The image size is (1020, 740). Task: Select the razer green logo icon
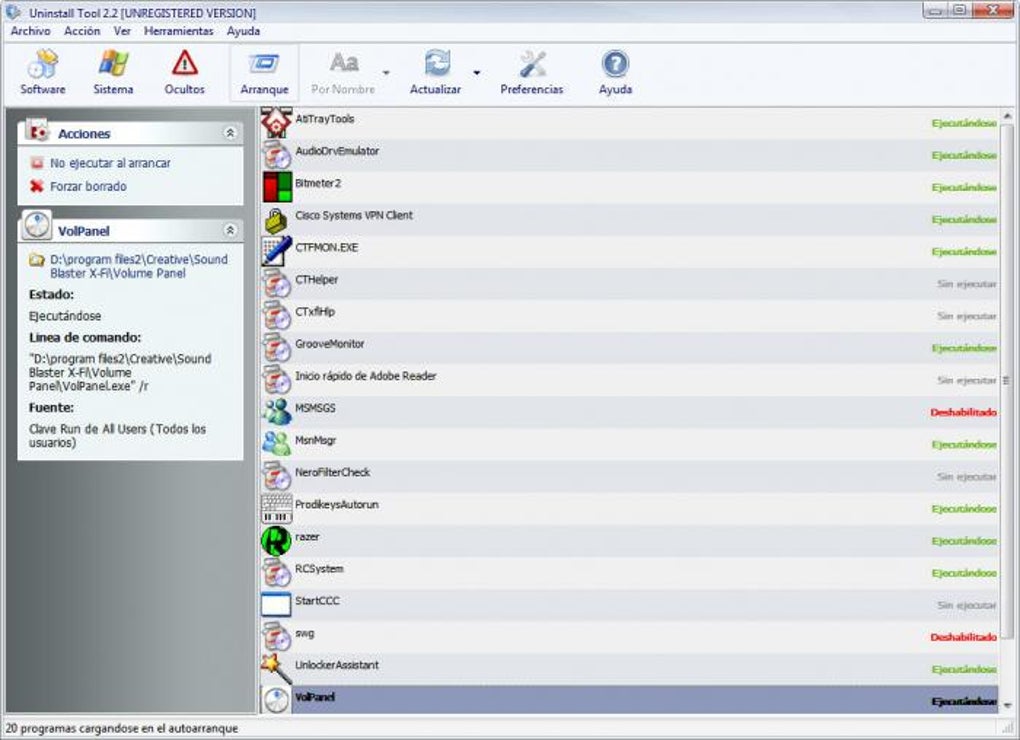point(276,541)
